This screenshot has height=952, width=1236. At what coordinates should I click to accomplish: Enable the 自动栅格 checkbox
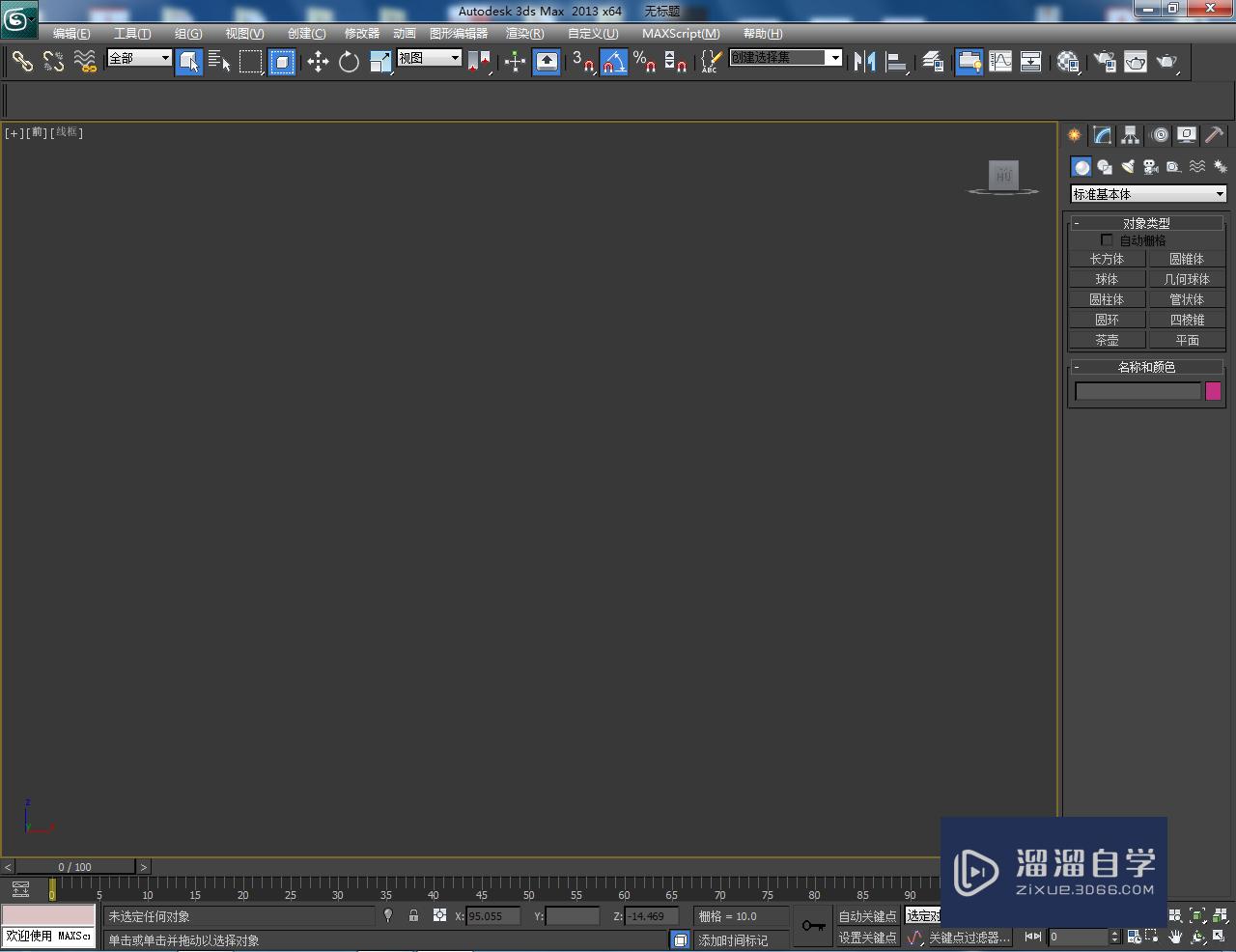point(1107,239)
